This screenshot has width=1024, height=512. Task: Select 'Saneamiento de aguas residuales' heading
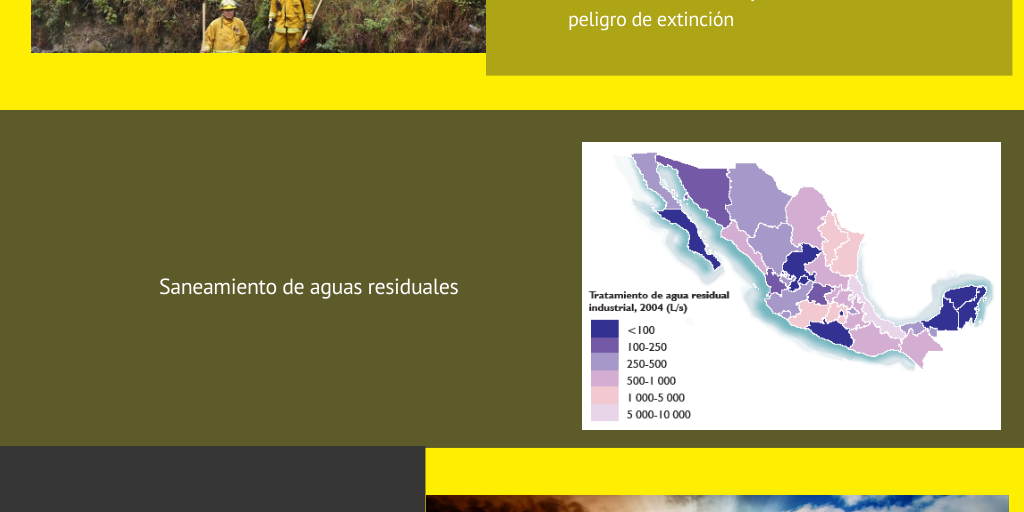pos(308,287)
